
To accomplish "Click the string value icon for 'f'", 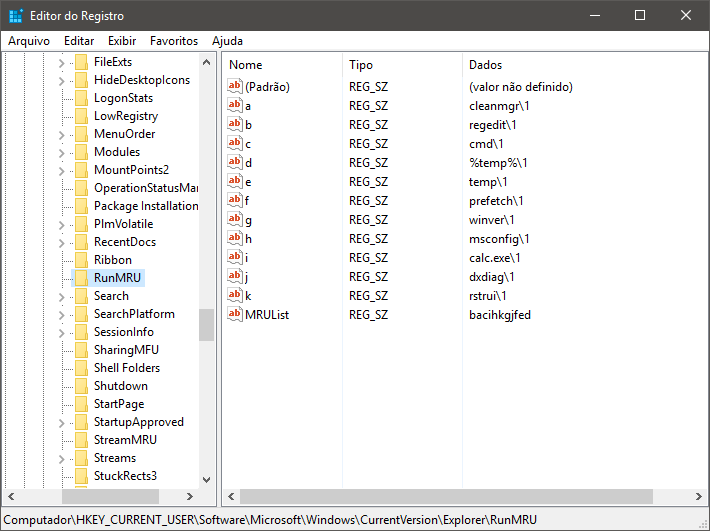I will (x=235, y=201).
